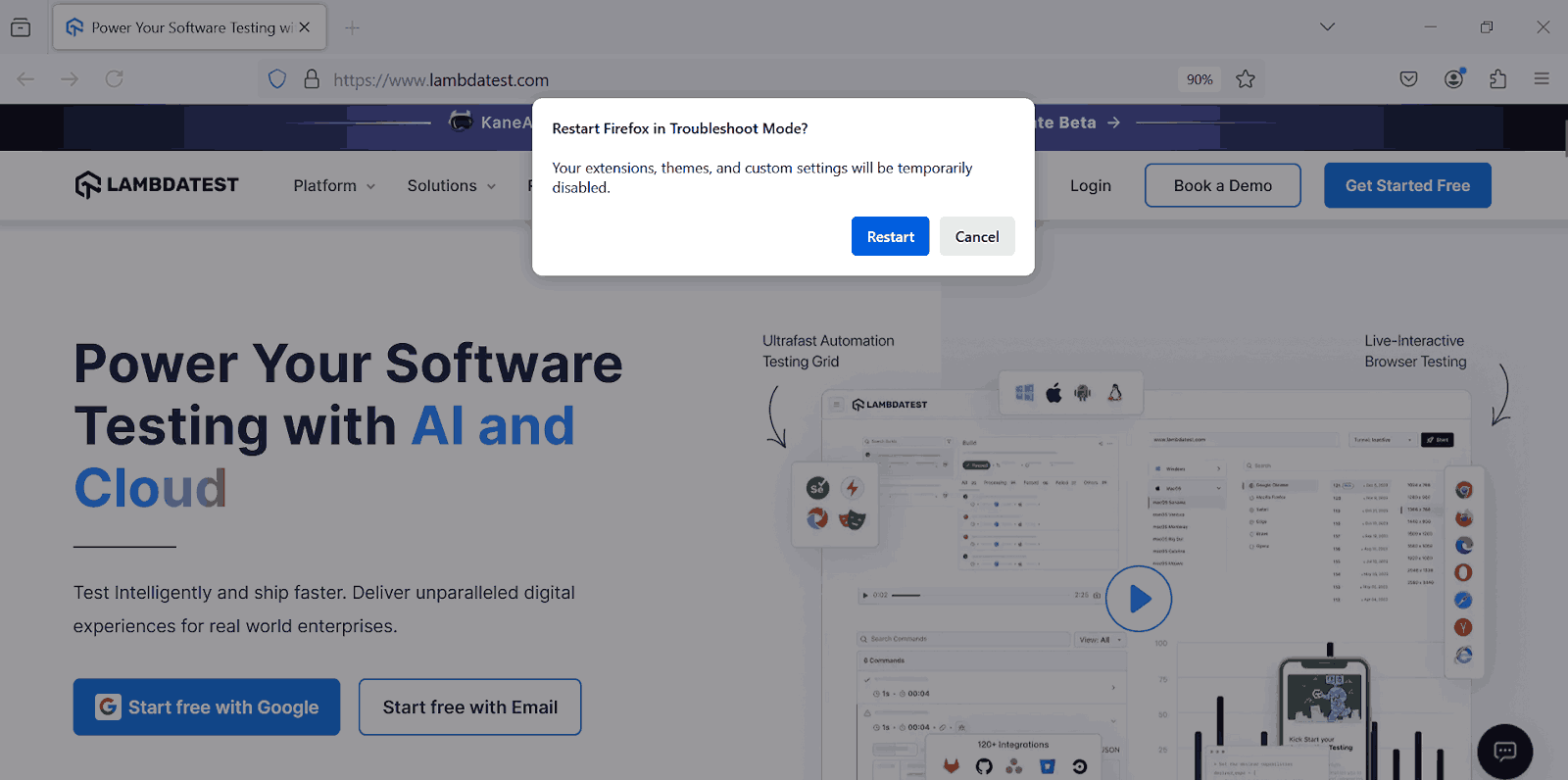The height and width of the screenshot is (780, 1568).
Task: Bookmark this page with star icon
Action: coord(1246,79)
